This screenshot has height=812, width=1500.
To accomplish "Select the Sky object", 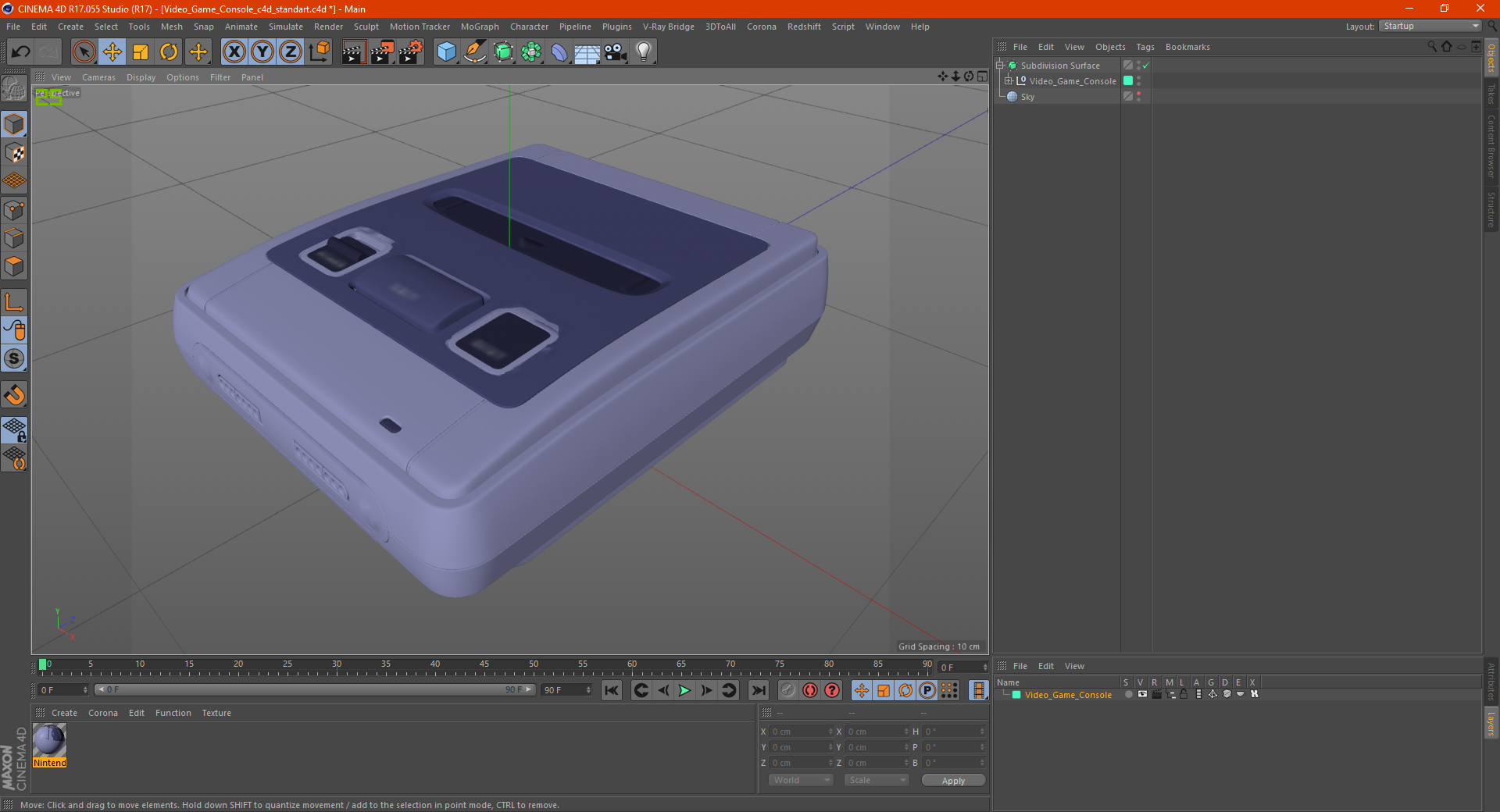I will tap(1027, 97).
